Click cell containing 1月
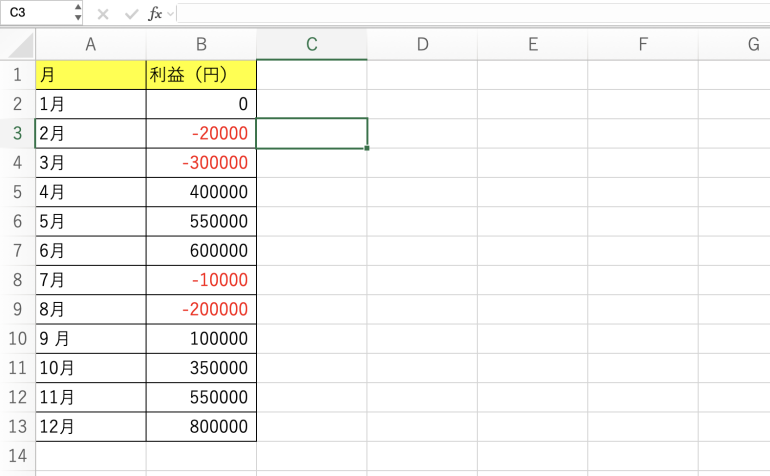 click(91, 104)
